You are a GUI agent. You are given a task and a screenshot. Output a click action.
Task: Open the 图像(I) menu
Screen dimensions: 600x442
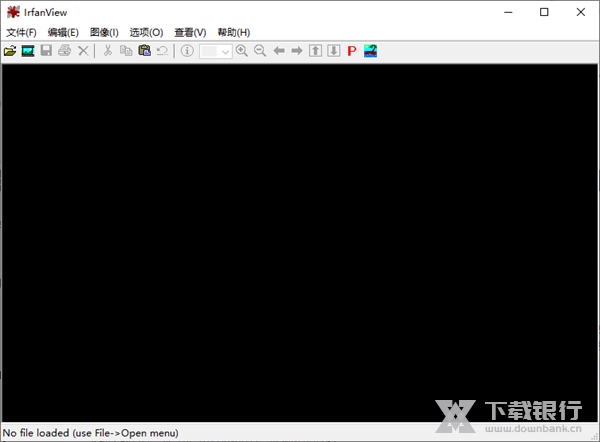[x=104, y=32]
